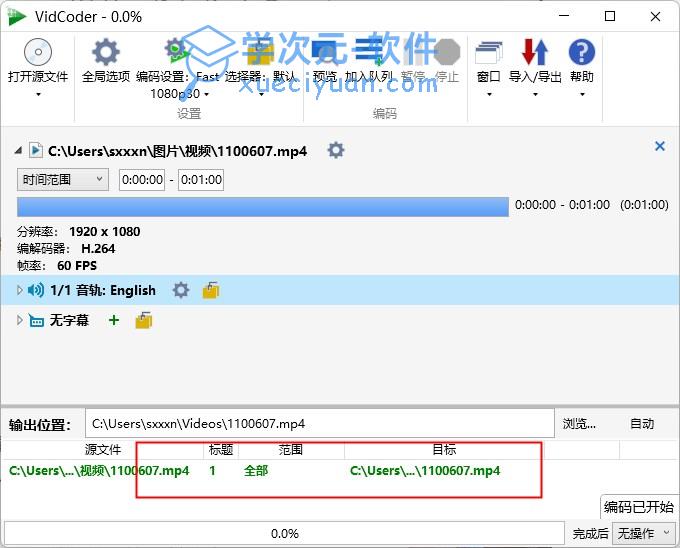Sort queue by destination column
680x548 pixels.
point(444,450)
